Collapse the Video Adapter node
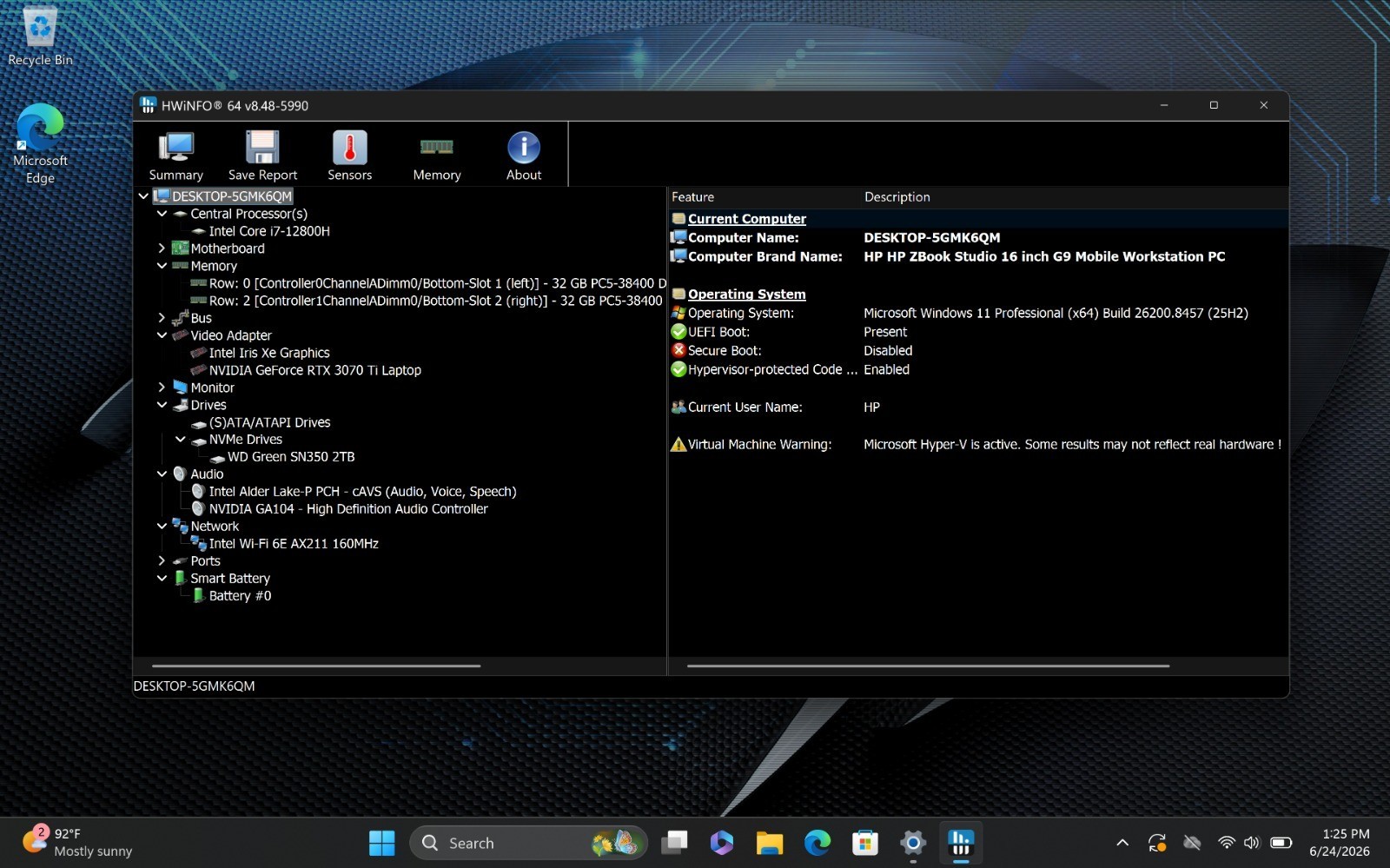Screen dimensions: 1390x868 (162, 335)
